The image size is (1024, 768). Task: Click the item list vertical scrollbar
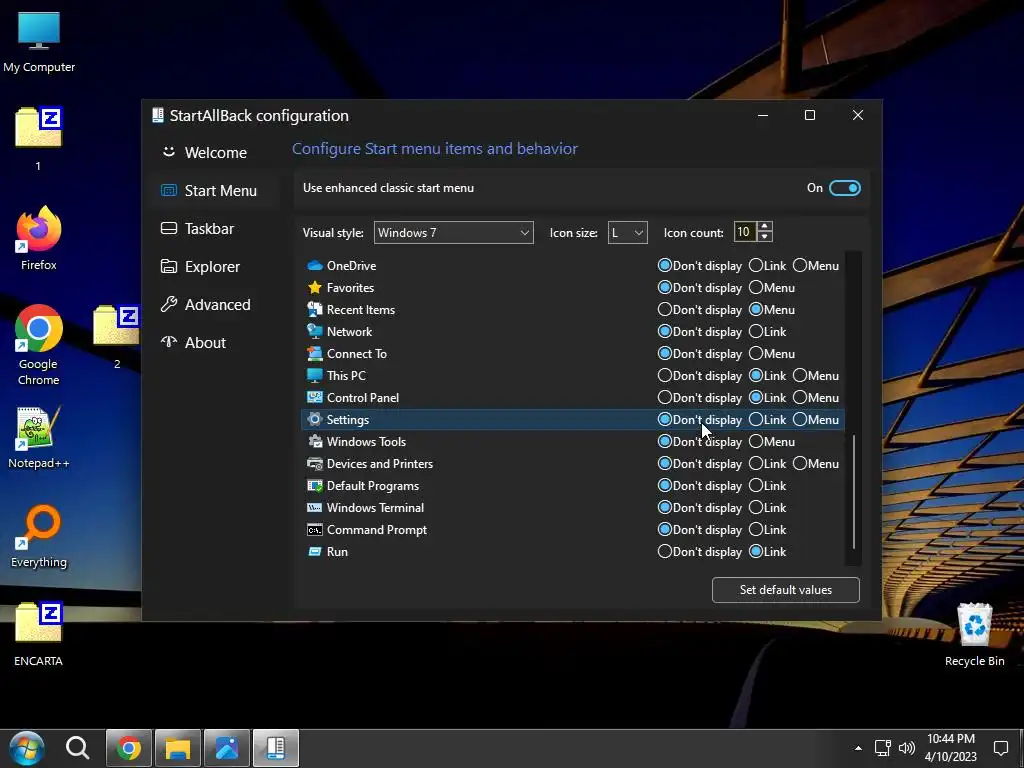point(854,491)
